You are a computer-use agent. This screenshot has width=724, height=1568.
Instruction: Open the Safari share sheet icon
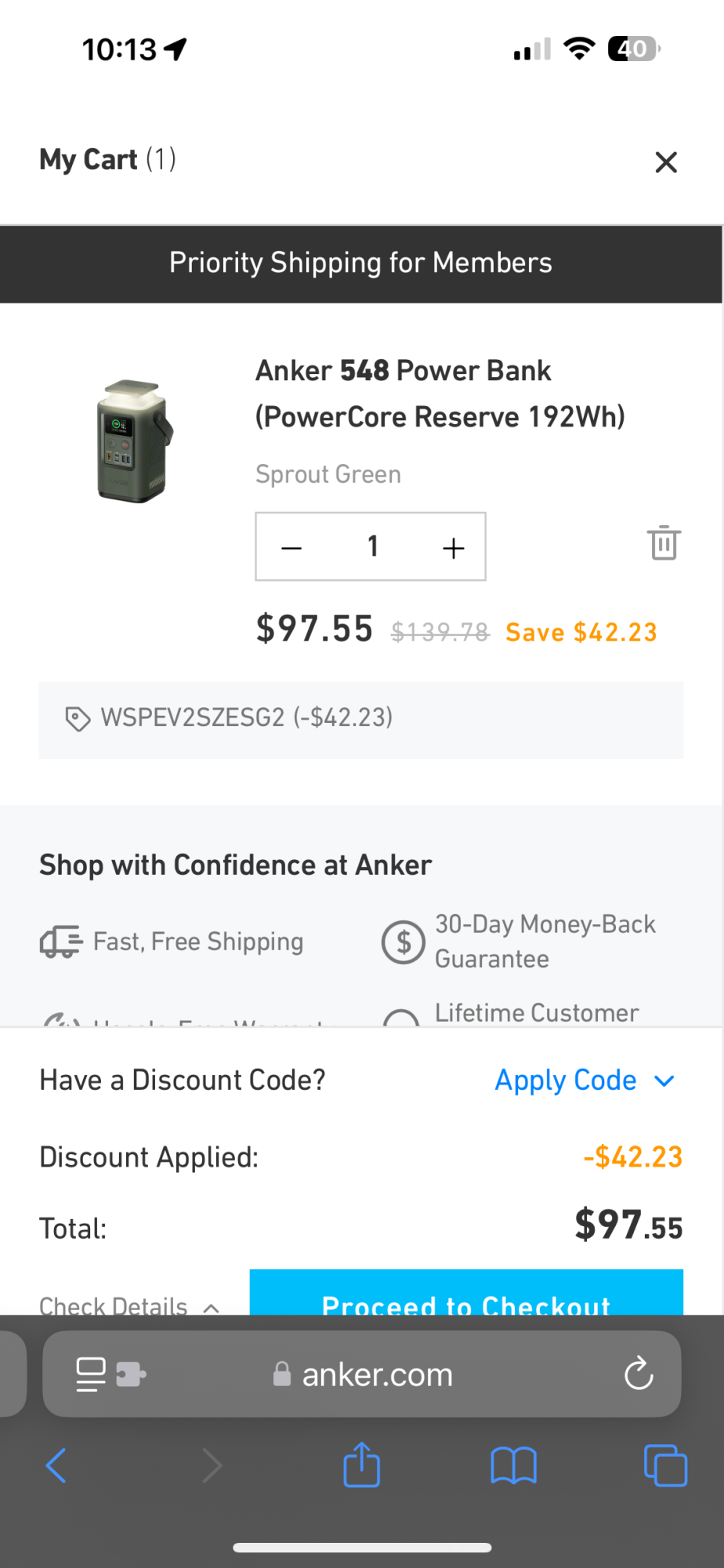pyautogui.click(x=361, y=1465)
